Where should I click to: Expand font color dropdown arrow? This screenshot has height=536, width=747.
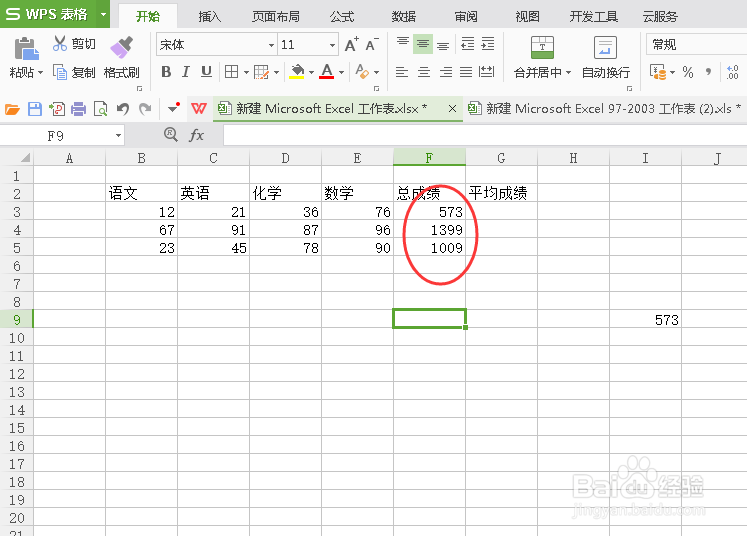tap(341, 72)
